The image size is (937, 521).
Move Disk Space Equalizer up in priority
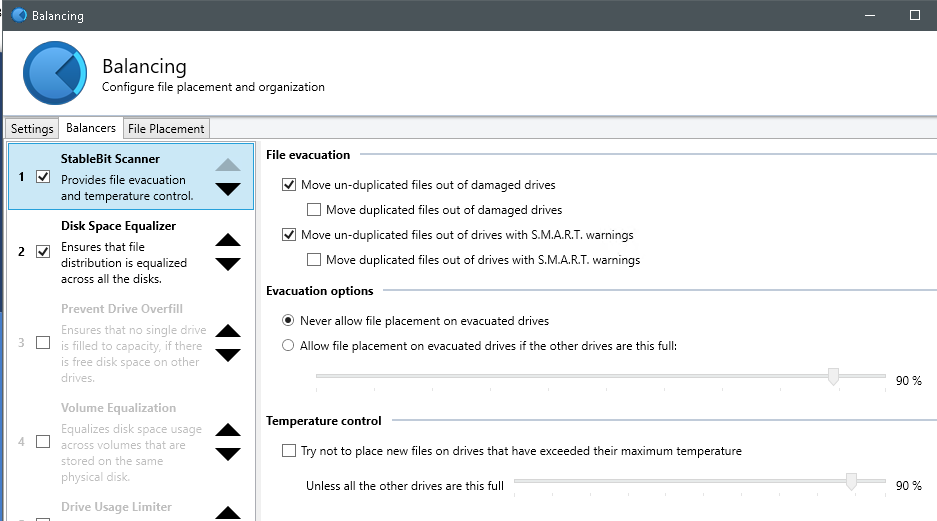point(228,240)
